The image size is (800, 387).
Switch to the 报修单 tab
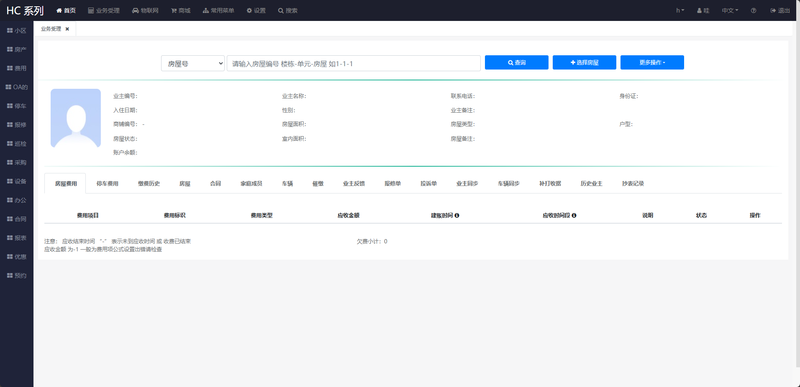tap(392, 184)
